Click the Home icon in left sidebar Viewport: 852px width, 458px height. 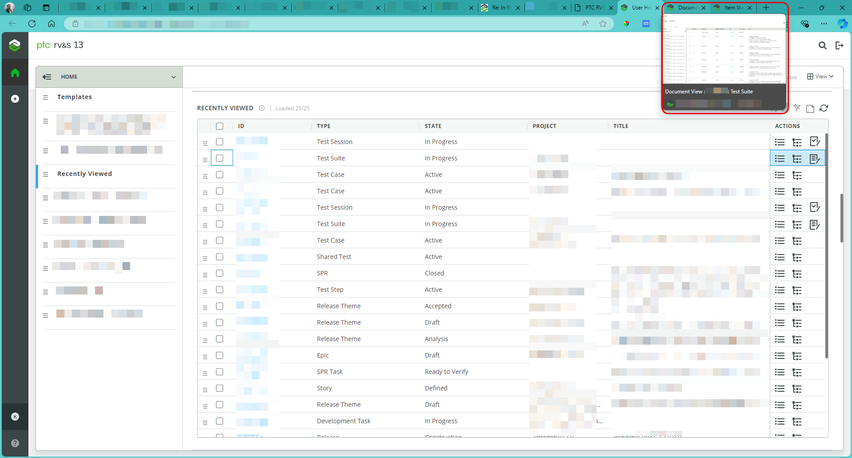[15, 73]
